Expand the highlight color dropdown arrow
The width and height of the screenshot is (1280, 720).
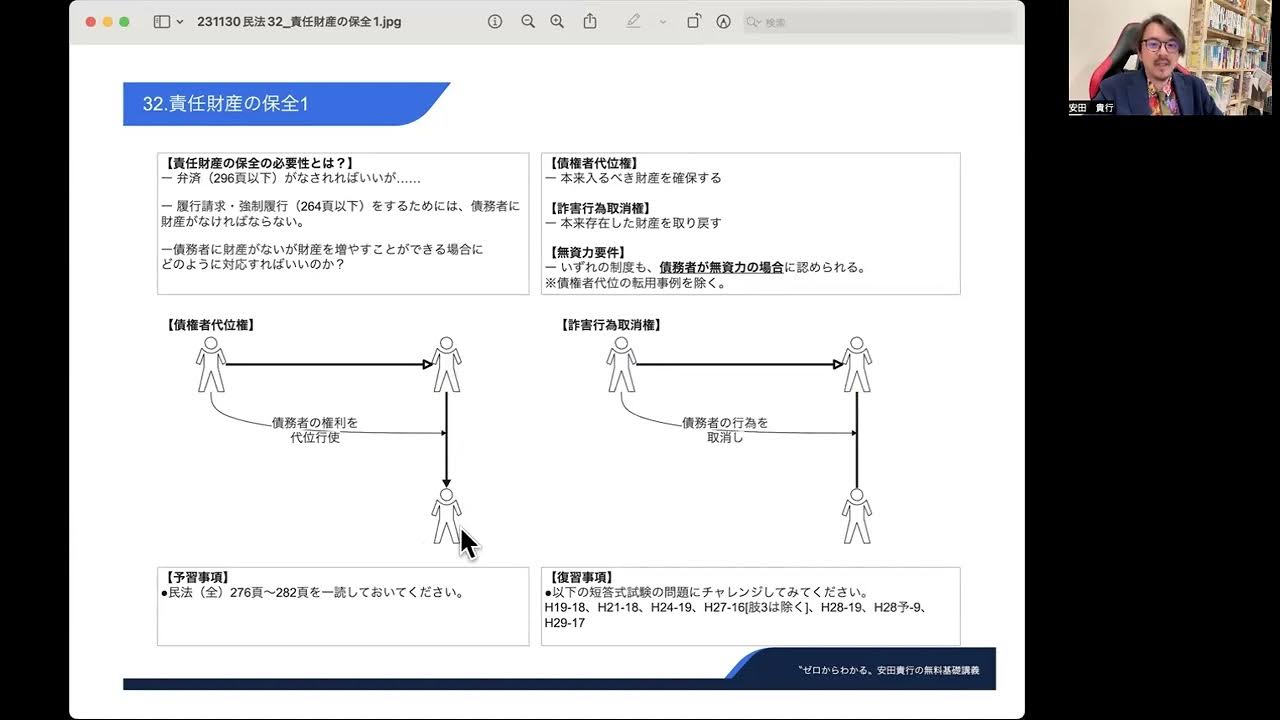click(662, 22)
